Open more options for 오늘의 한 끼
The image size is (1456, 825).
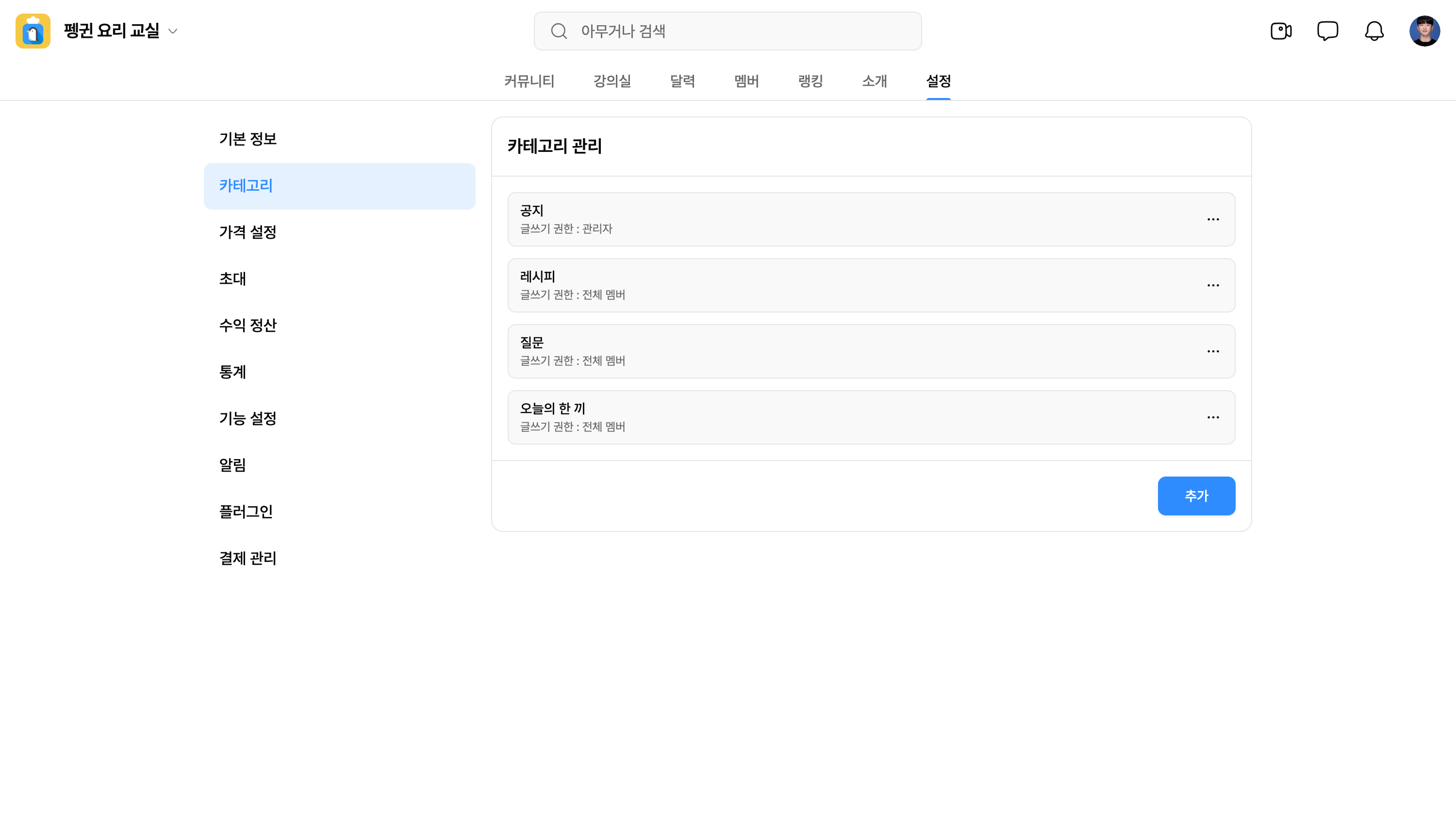(1212, 417)
